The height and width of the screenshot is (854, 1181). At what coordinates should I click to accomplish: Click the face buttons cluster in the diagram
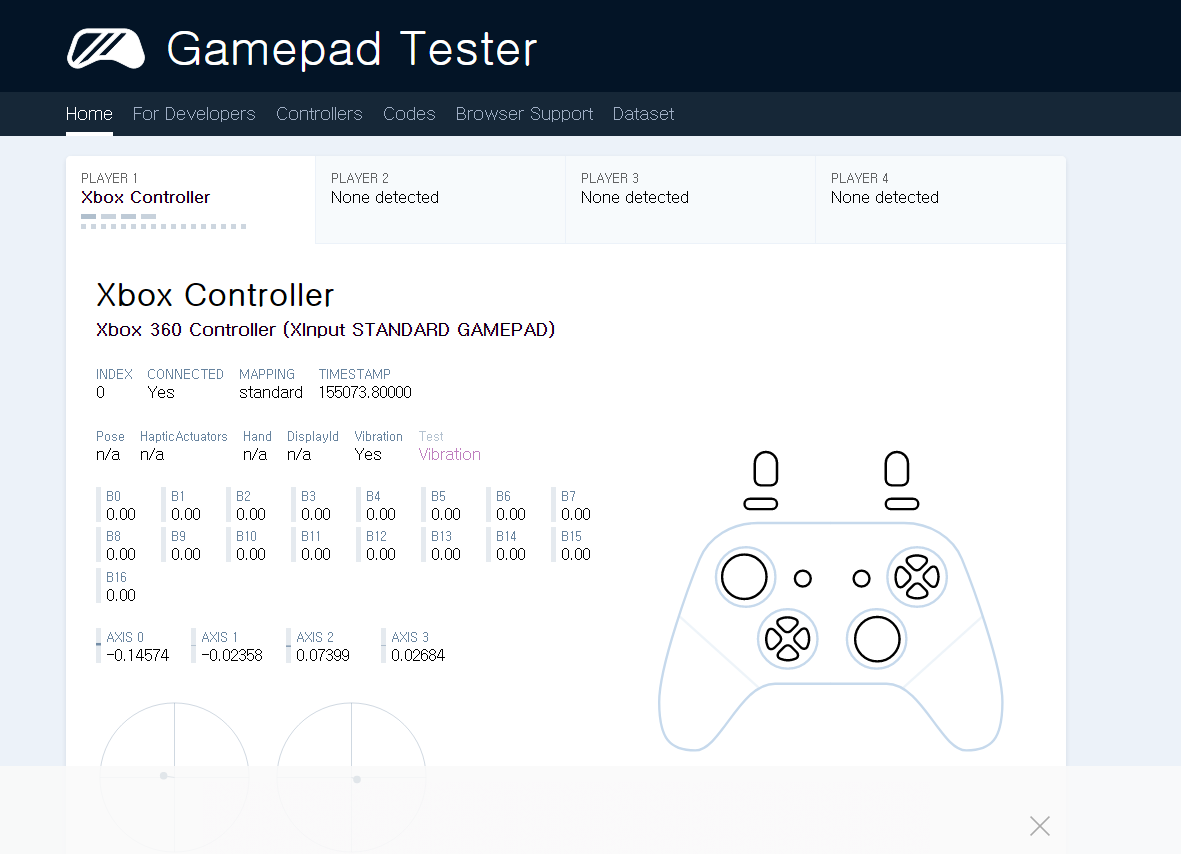tap(917, 578)
